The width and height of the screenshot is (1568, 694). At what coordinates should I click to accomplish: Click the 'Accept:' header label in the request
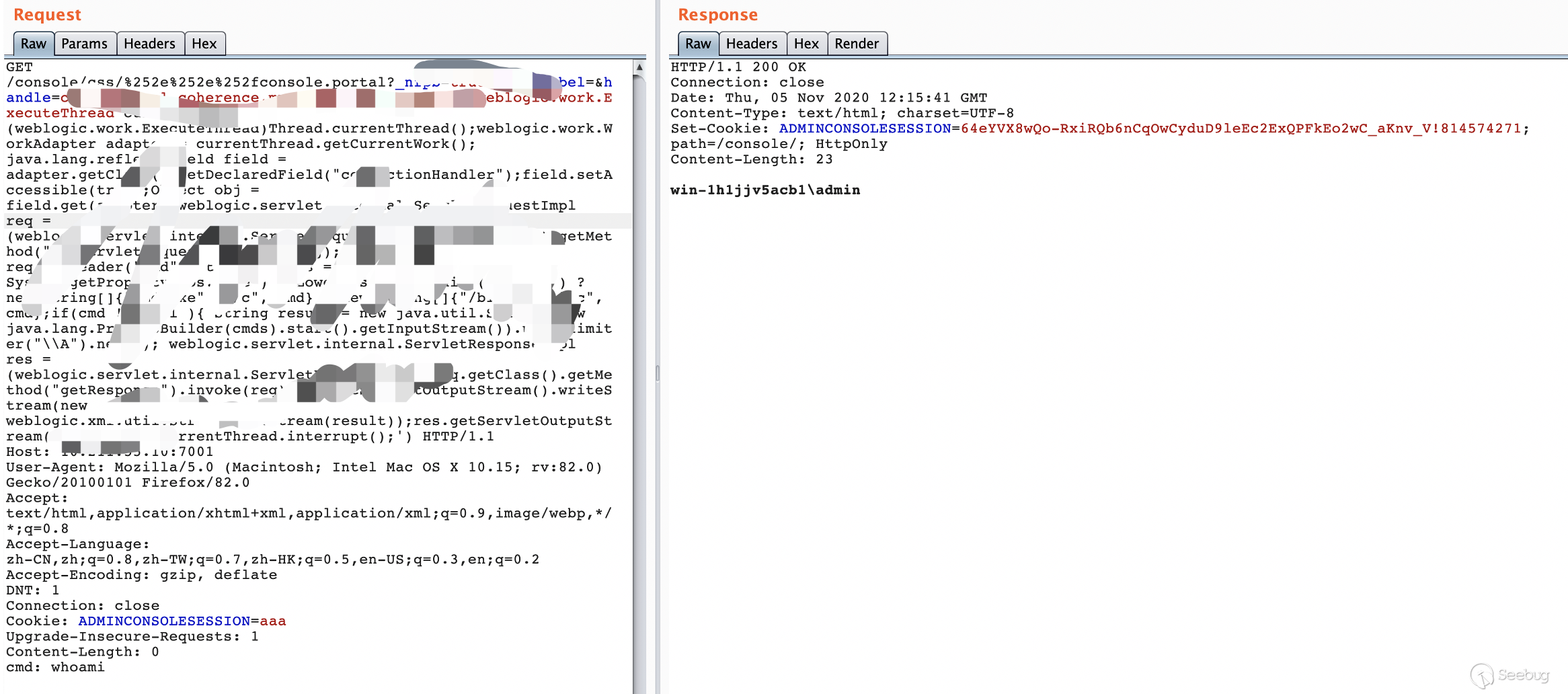point(37,498)
